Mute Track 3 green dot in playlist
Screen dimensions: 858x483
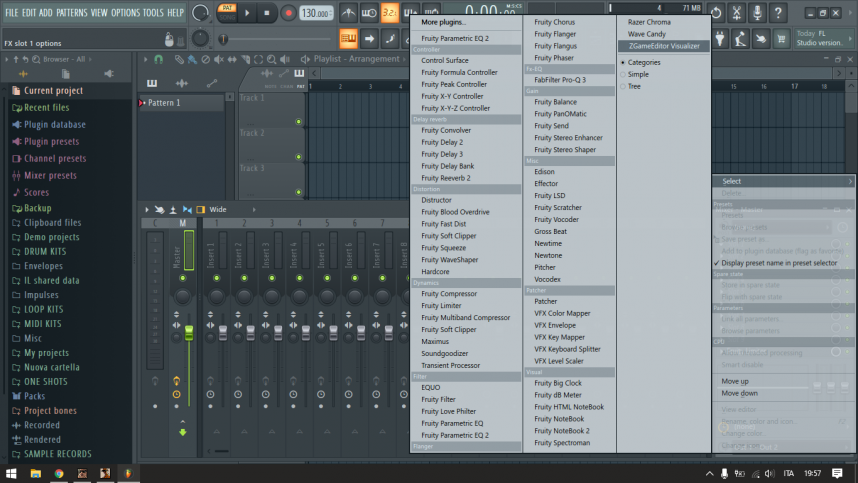tap(298, 192)
